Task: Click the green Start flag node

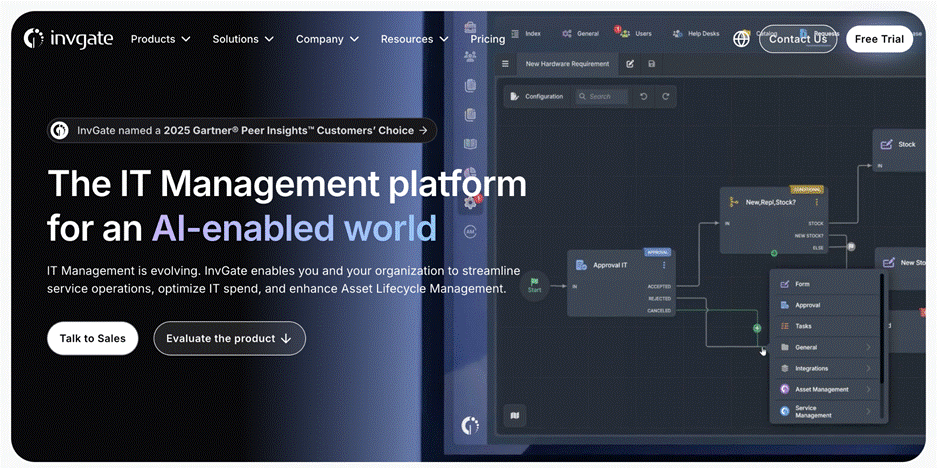Action: (x=534, y=285)
